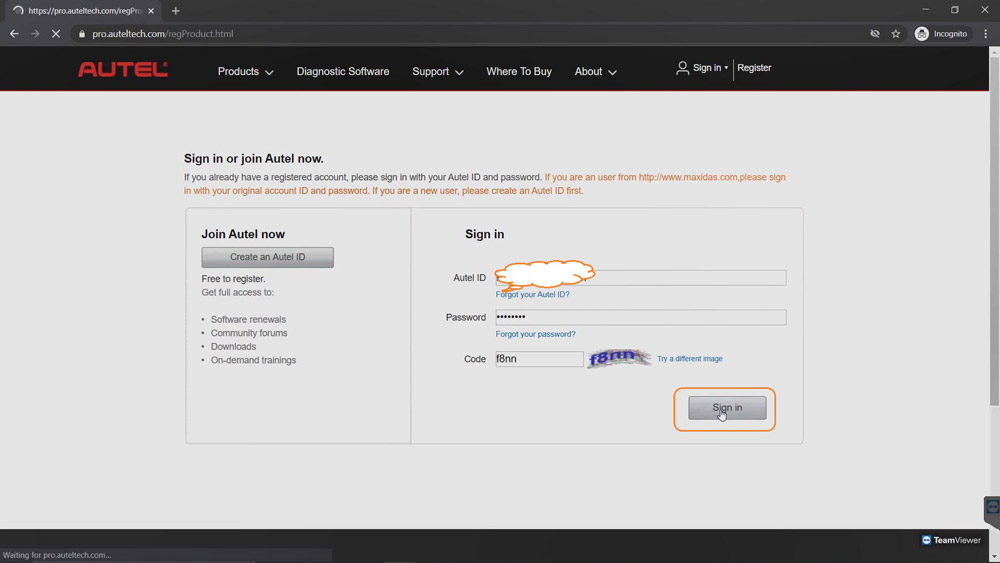
Task: Open the Chrome three-dot menu
Action: click(985, 34)
